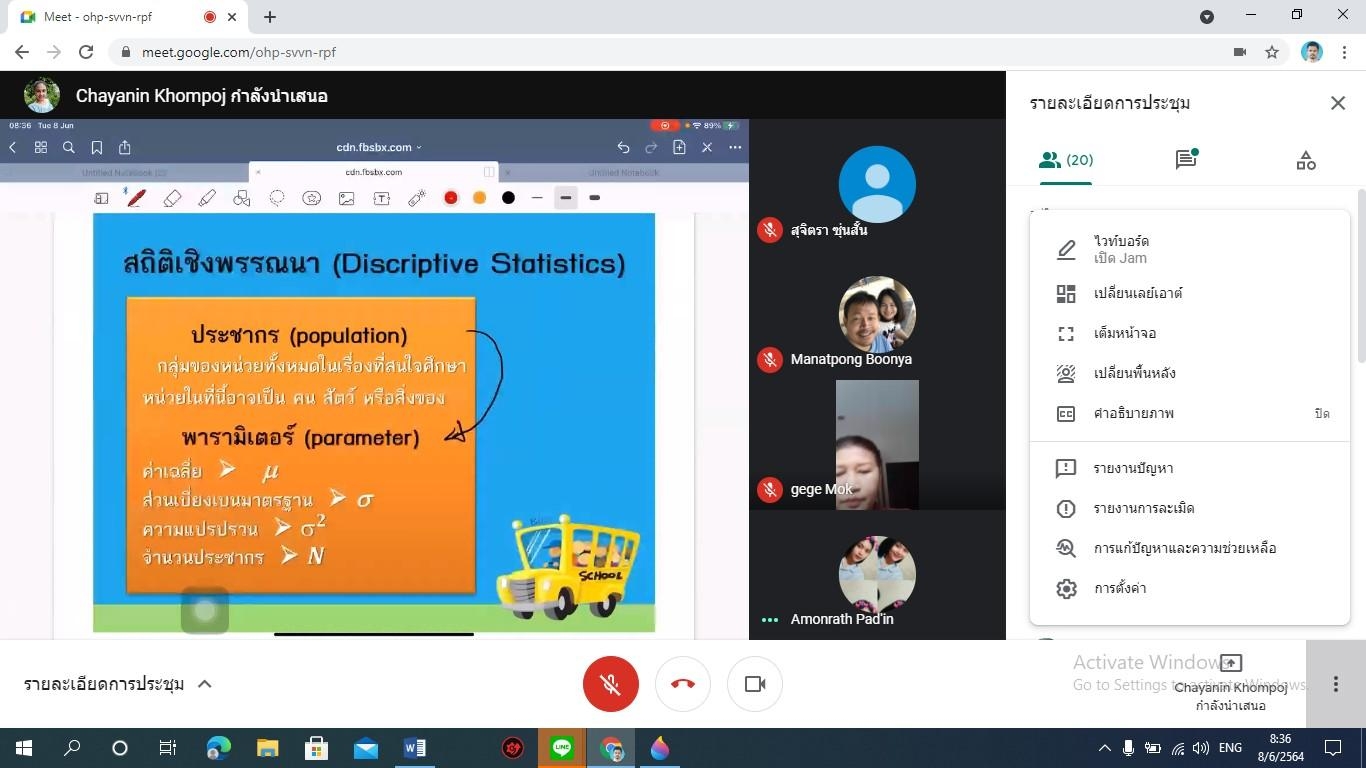Toggle the microphone mute button
1366x768 pixels.
(610, 684)
